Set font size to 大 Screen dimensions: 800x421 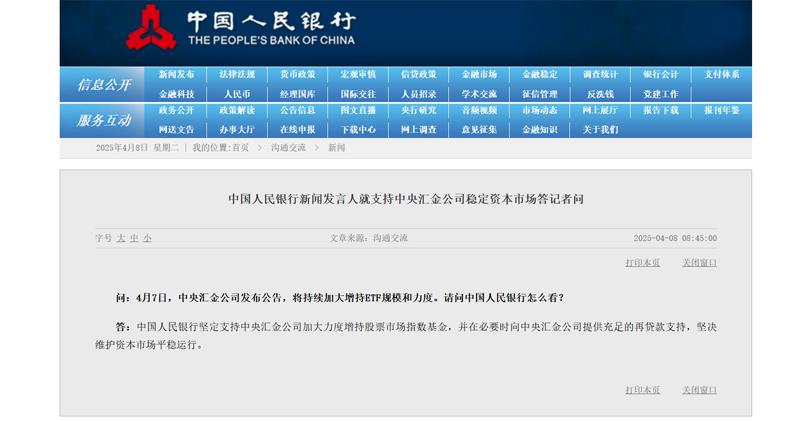click(121, 238)
